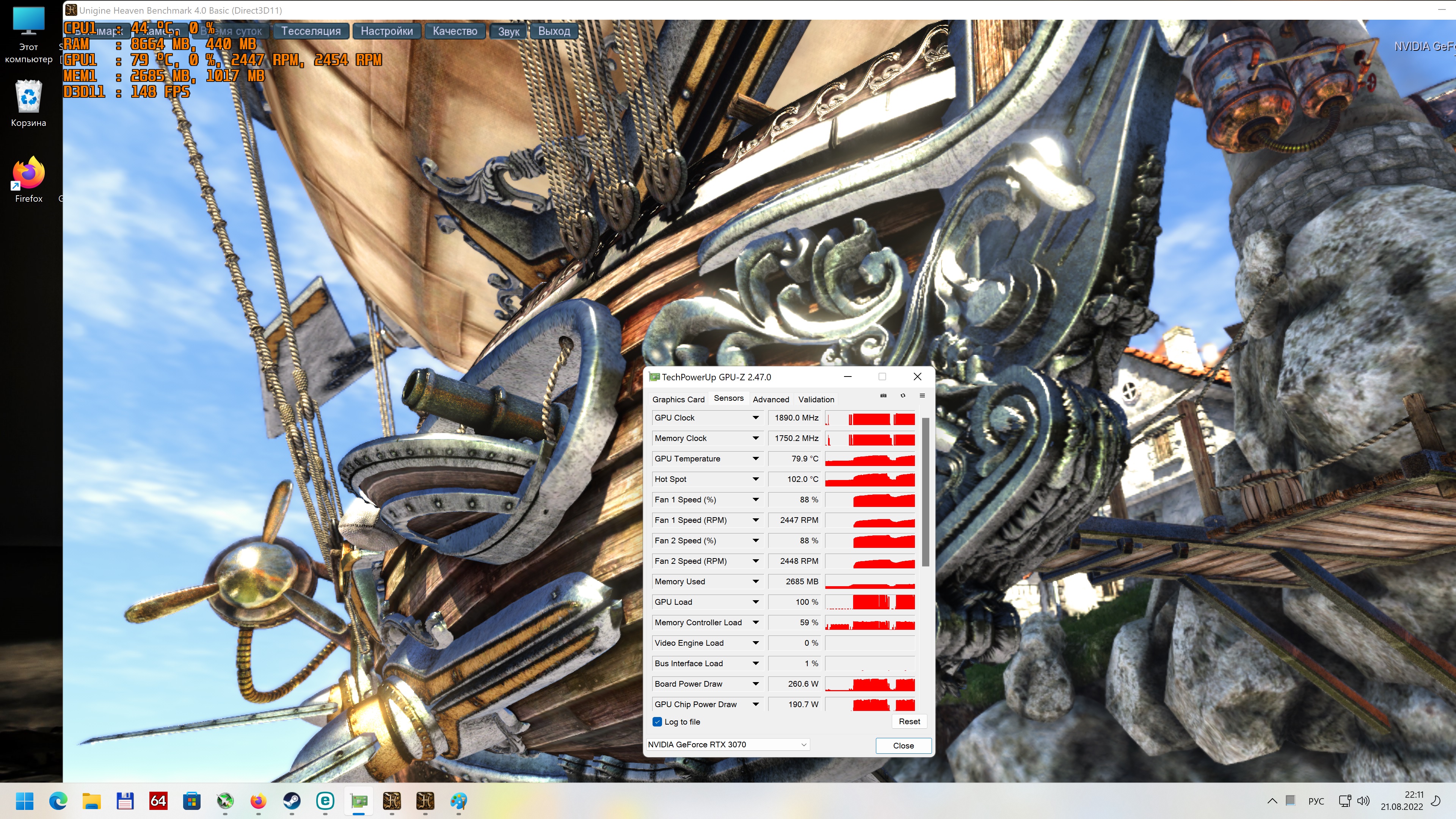This screenshot has height=819, width=1456.
Task: Open the GPU-Z hamburger menu icon
Action: pos(922,395)
